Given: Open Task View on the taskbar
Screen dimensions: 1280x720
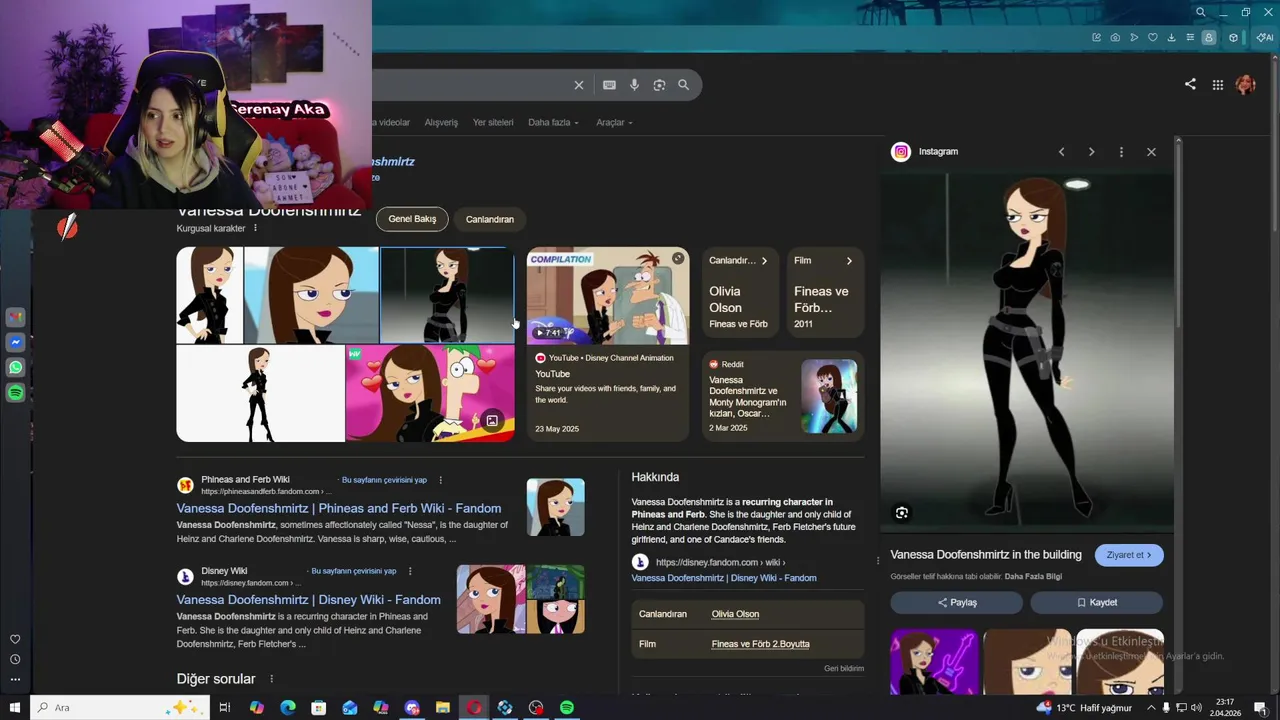Looking at the screenshot, I should click(224, 708).
